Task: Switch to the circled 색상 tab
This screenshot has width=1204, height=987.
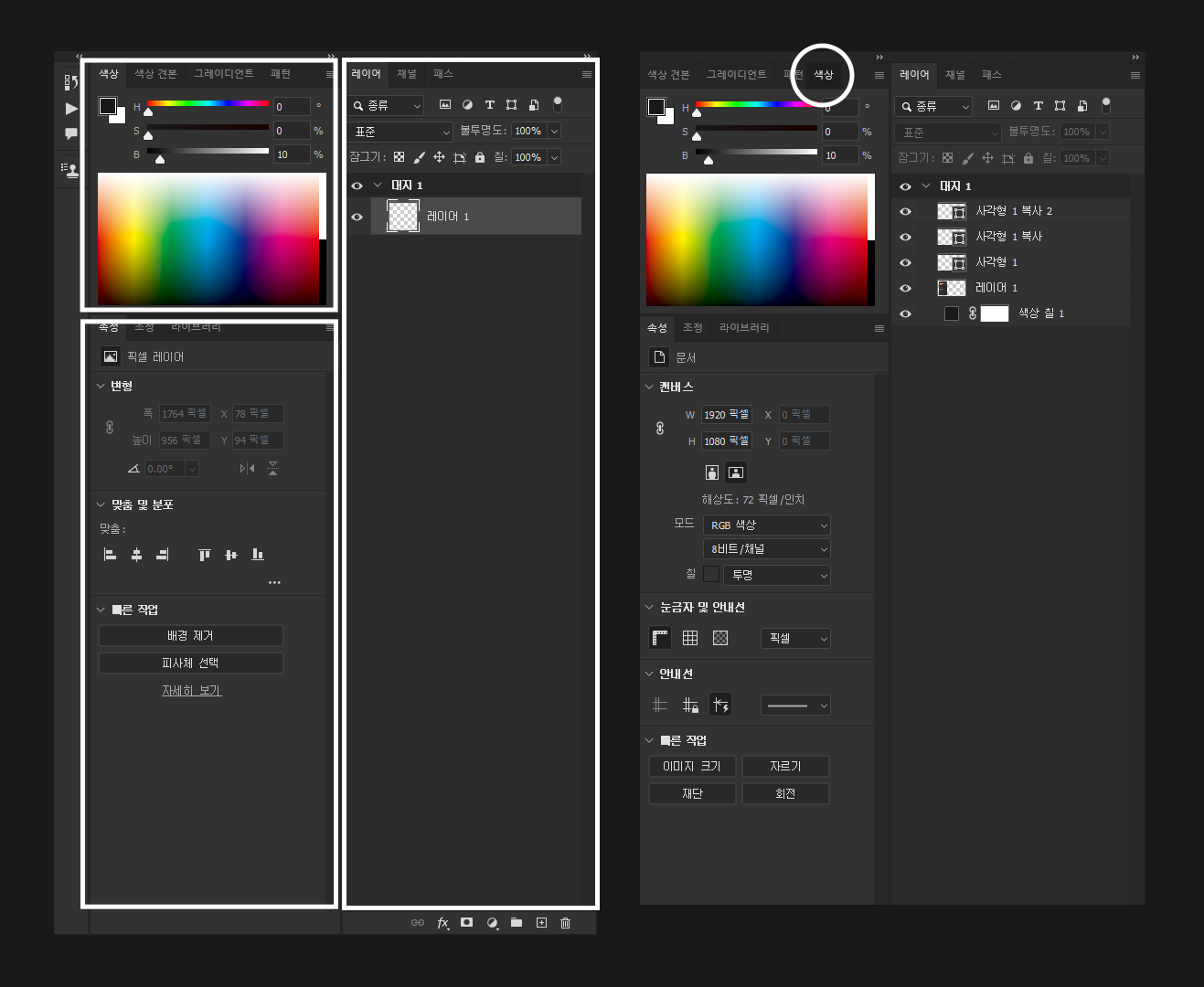Action: (x=824, y=75)
